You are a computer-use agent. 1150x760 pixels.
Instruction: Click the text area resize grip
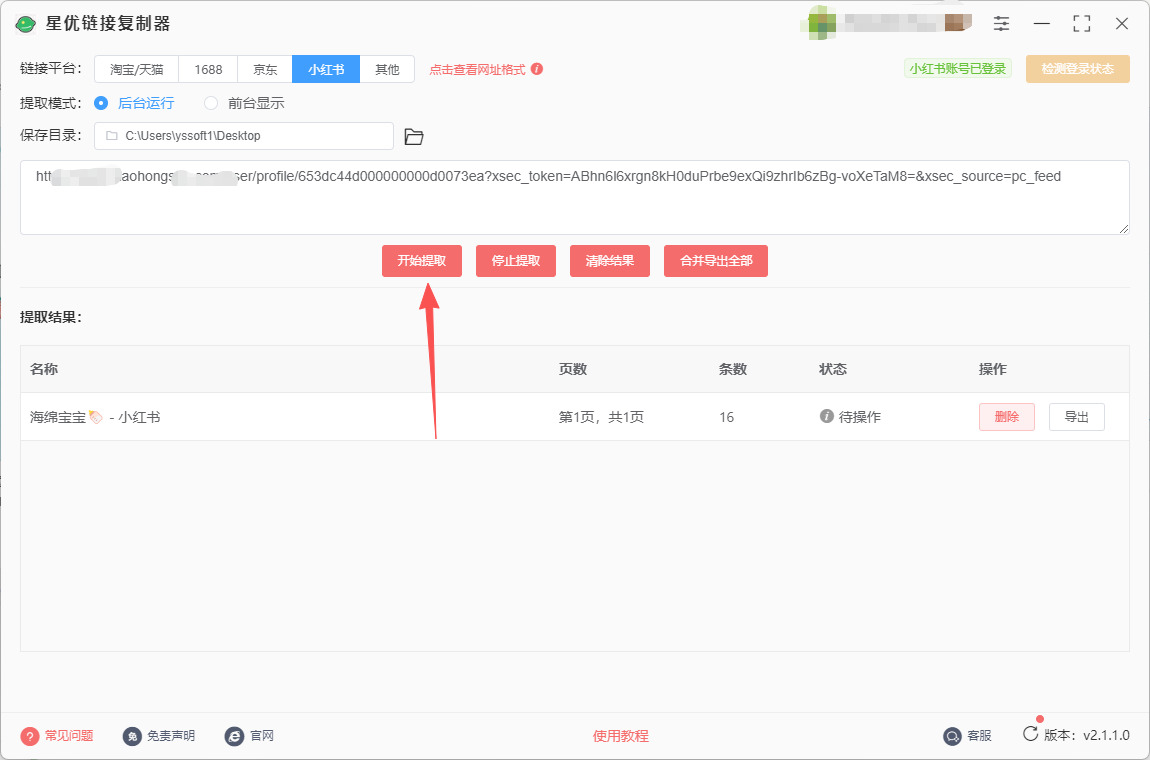click(1124, 229)
